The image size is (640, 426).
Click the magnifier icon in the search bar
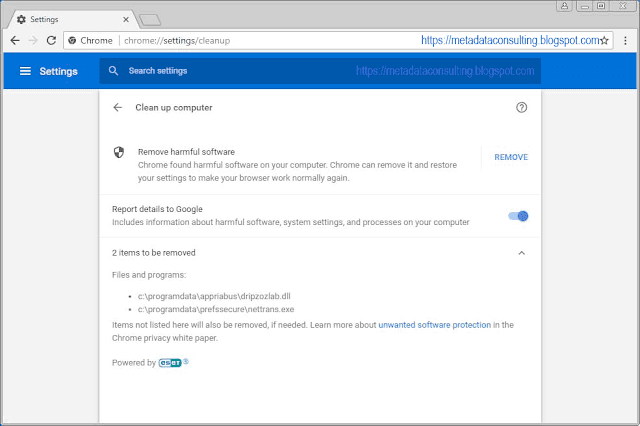pyautogui.click(x=114, y=71)
